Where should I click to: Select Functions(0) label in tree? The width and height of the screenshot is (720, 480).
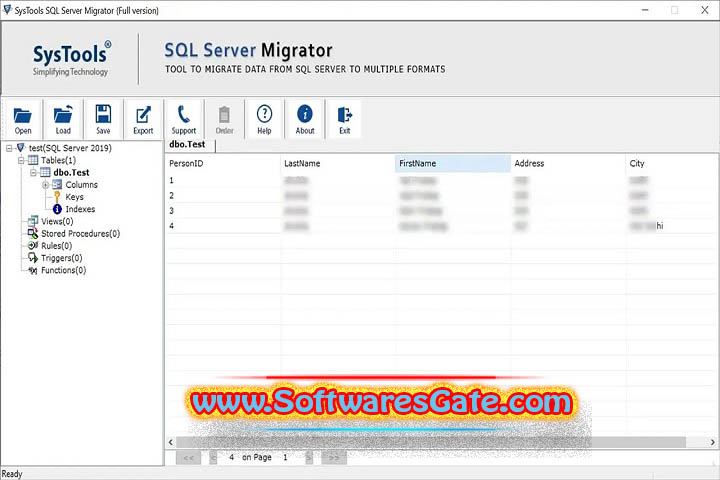[x=63, y=270]
